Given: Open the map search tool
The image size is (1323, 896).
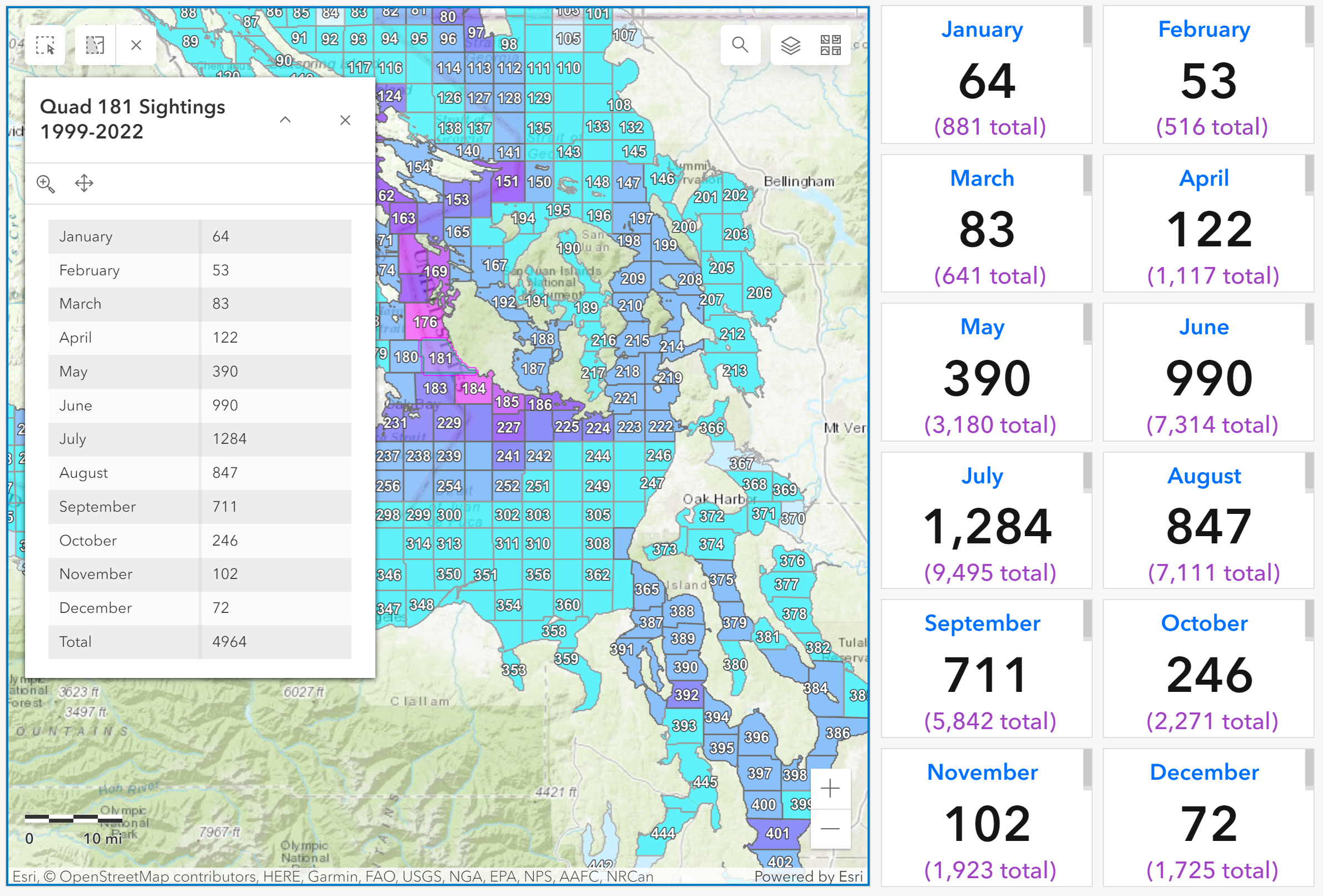Looking at the screenshot, I should [740, 45].
